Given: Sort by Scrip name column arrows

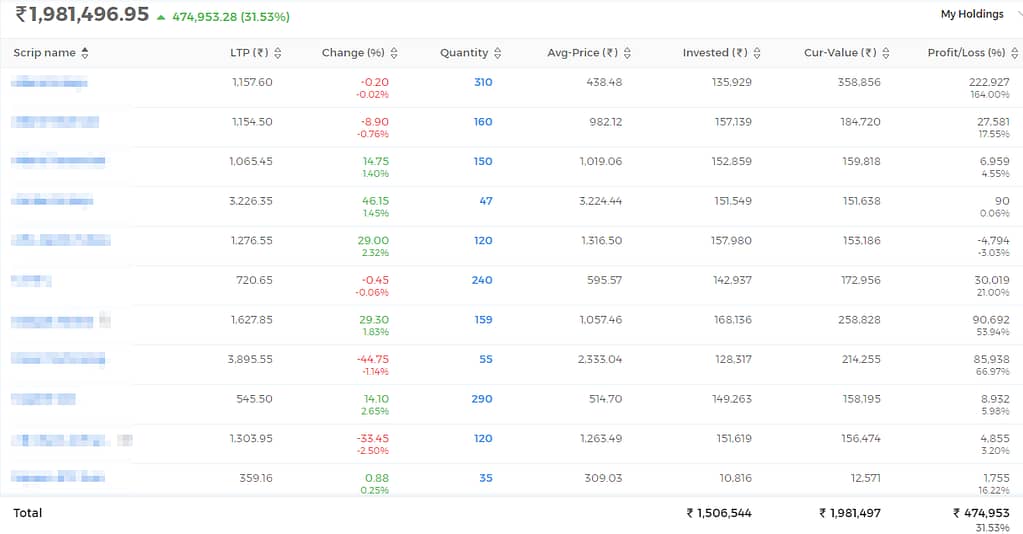Looking at the screenshot, I should click(x=85, y=53).
